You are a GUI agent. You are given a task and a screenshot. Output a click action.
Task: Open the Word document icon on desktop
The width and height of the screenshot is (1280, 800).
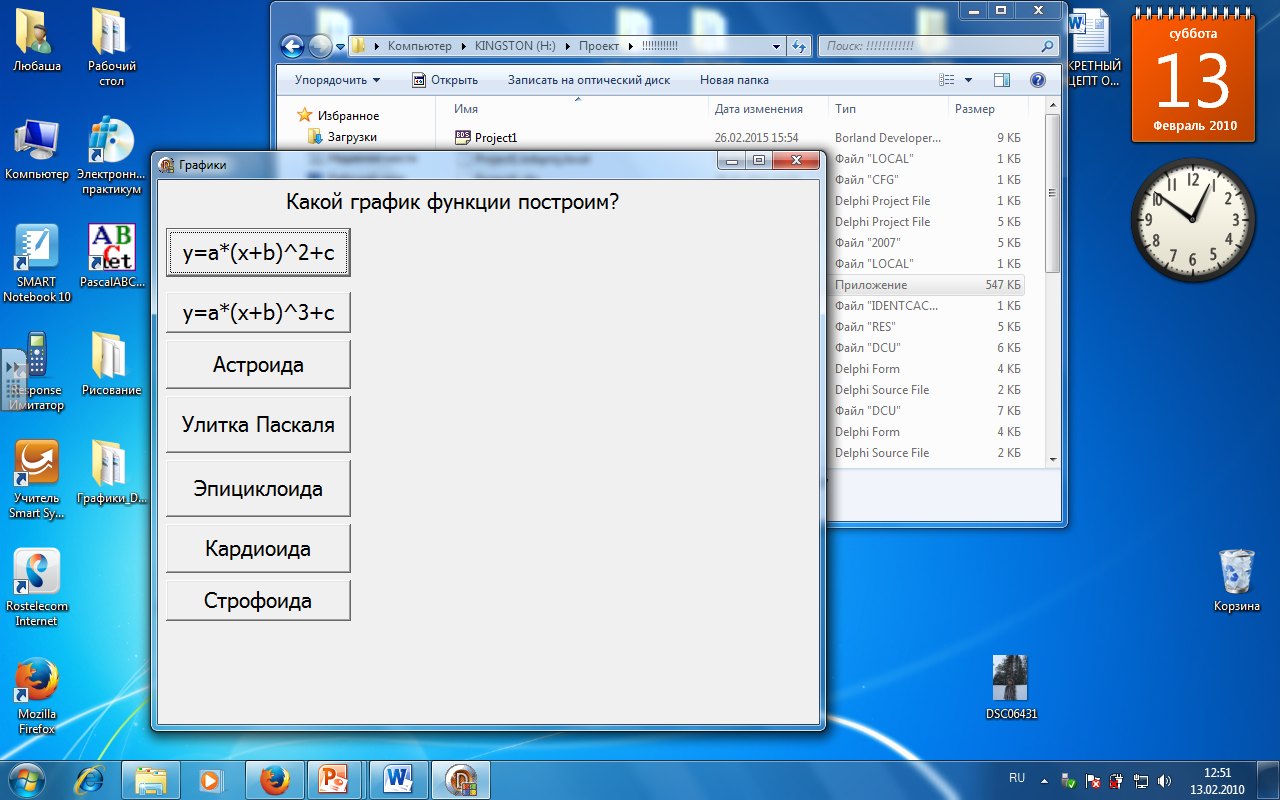[1089, 47]
